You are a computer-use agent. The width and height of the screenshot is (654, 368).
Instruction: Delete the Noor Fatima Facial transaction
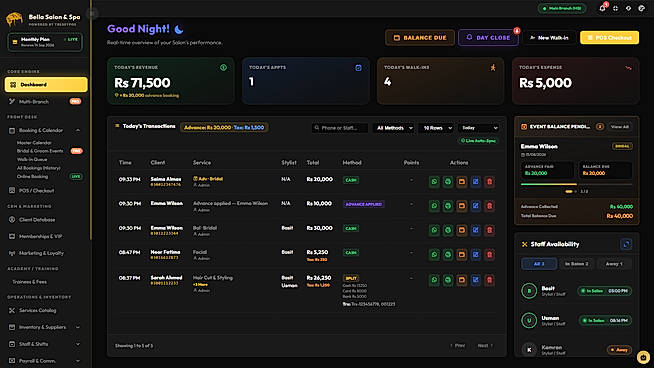tap(489, 255)
